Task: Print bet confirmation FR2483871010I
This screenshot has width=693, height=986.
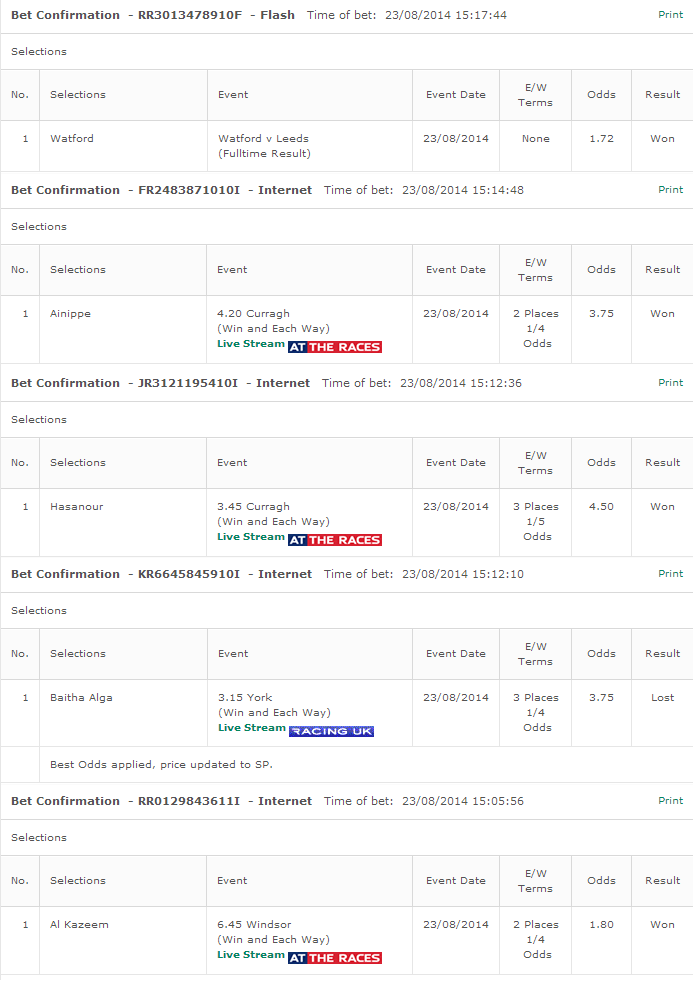Action: point(670,189)
